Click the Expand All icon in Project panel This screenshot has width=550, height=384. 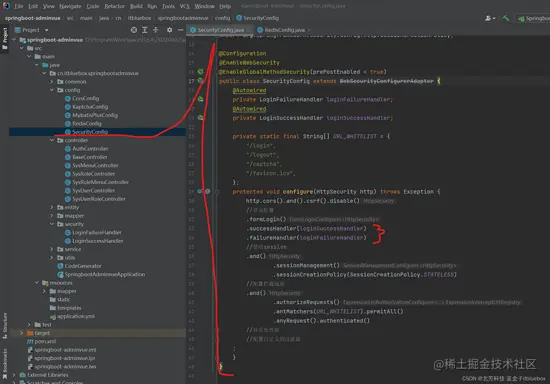(145, 30)
